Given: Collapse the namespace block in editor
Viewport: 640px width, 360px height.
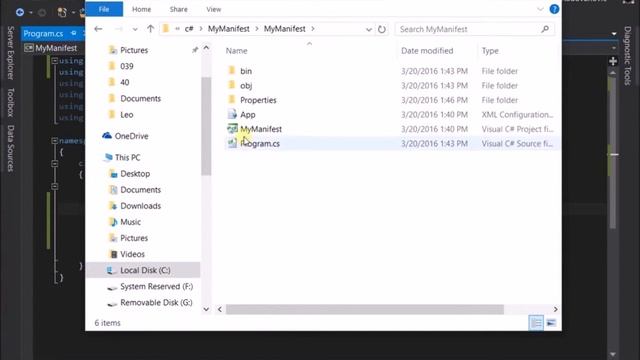Looking at the screenshot, I should (x=54, y=141).
